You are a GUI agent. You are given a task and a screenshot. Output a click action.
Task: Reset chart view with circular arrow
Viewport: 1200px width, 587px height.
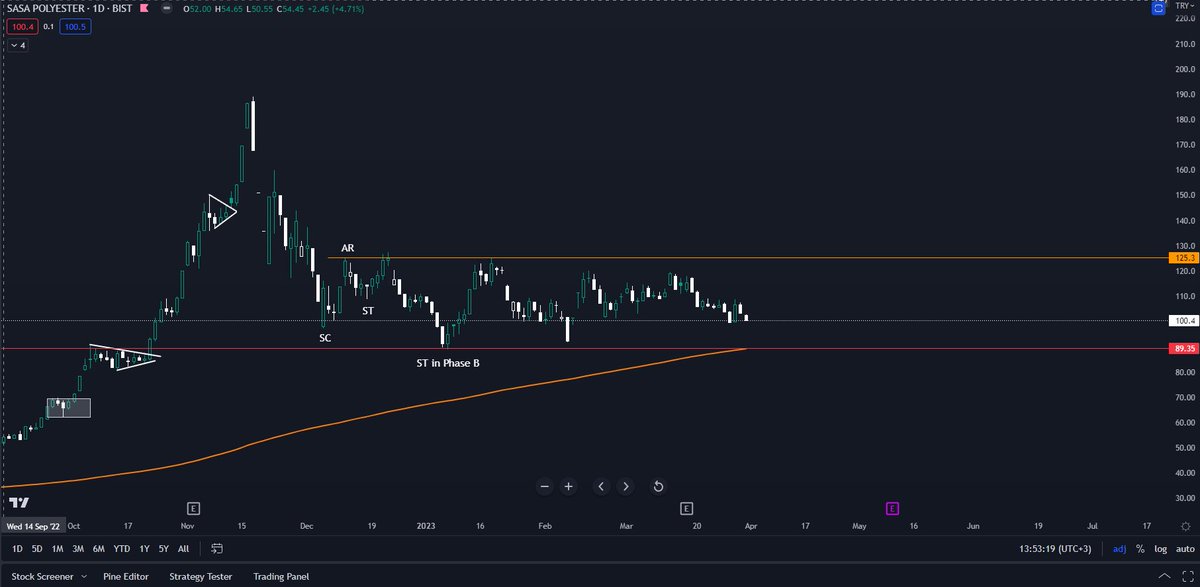(x=658, y=487)
